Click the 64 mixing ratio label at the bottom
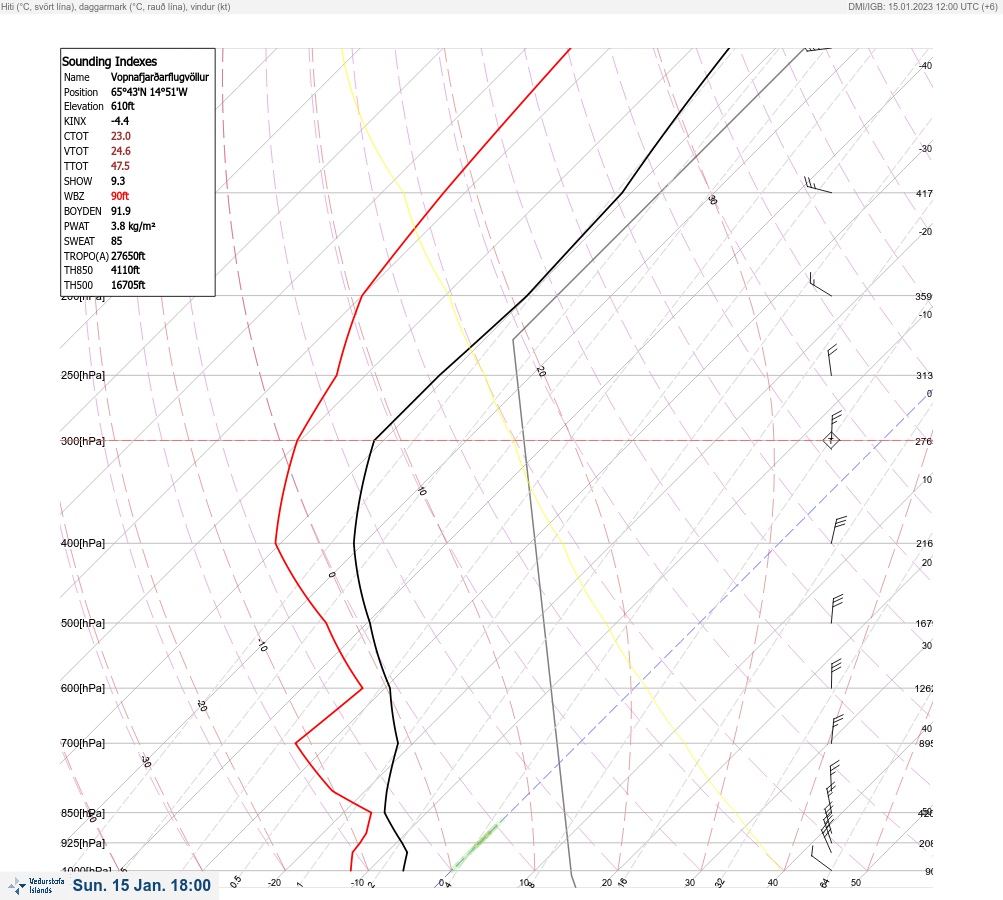The height and width of the screenshot is (900, 1003). pyautogui.click(x=825, y=883)
